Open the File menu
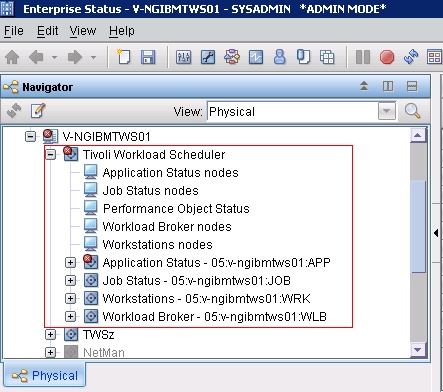 coord(14,31)
